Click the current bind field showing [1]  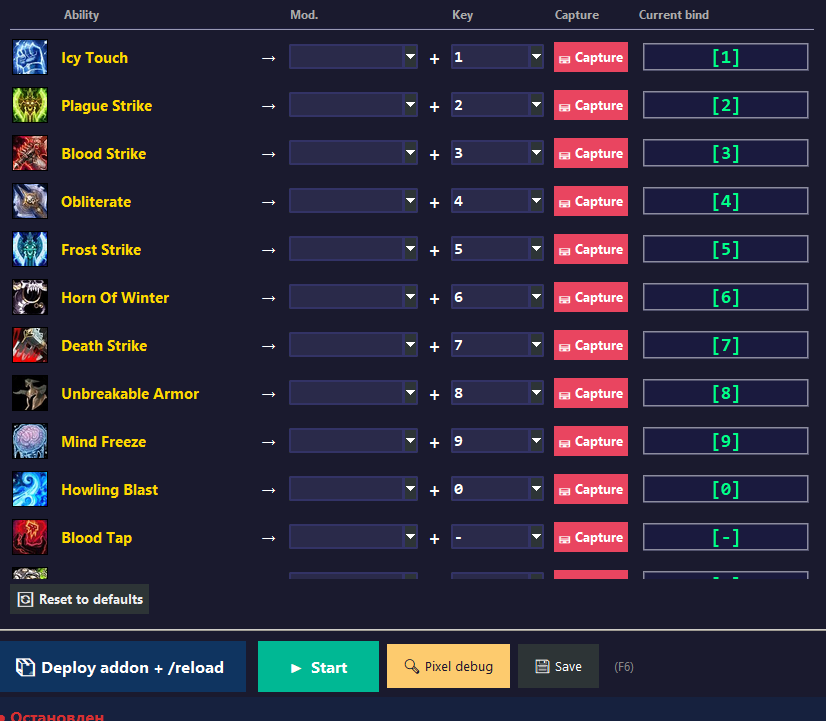click(725, 57)
